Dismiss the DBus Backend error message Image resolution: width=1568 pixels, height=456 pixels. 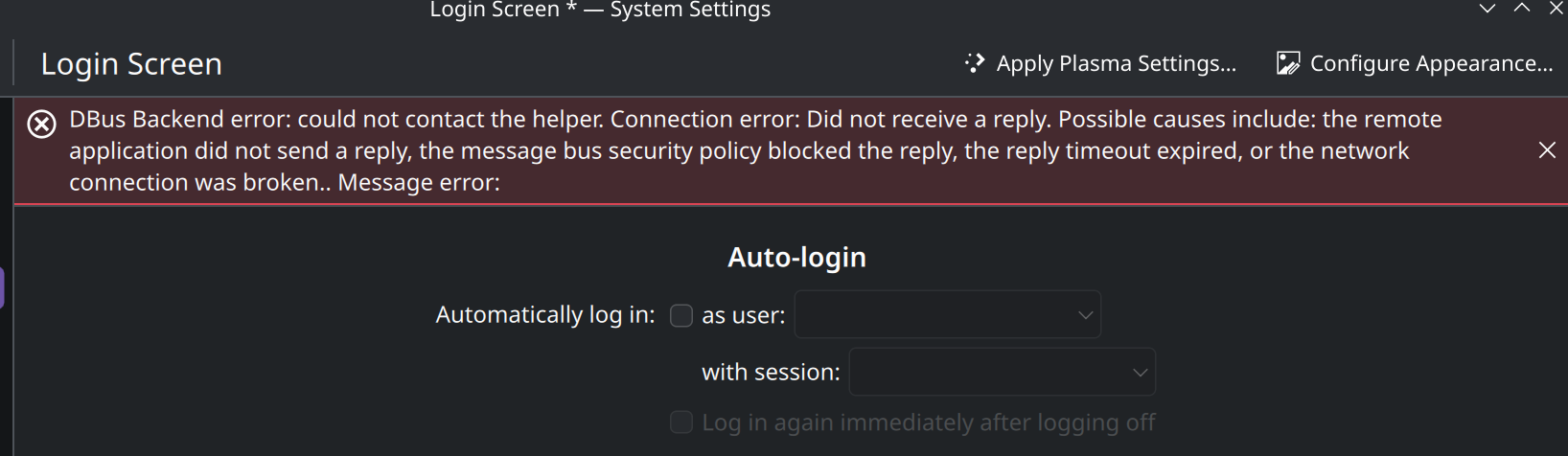point(1547,150)
